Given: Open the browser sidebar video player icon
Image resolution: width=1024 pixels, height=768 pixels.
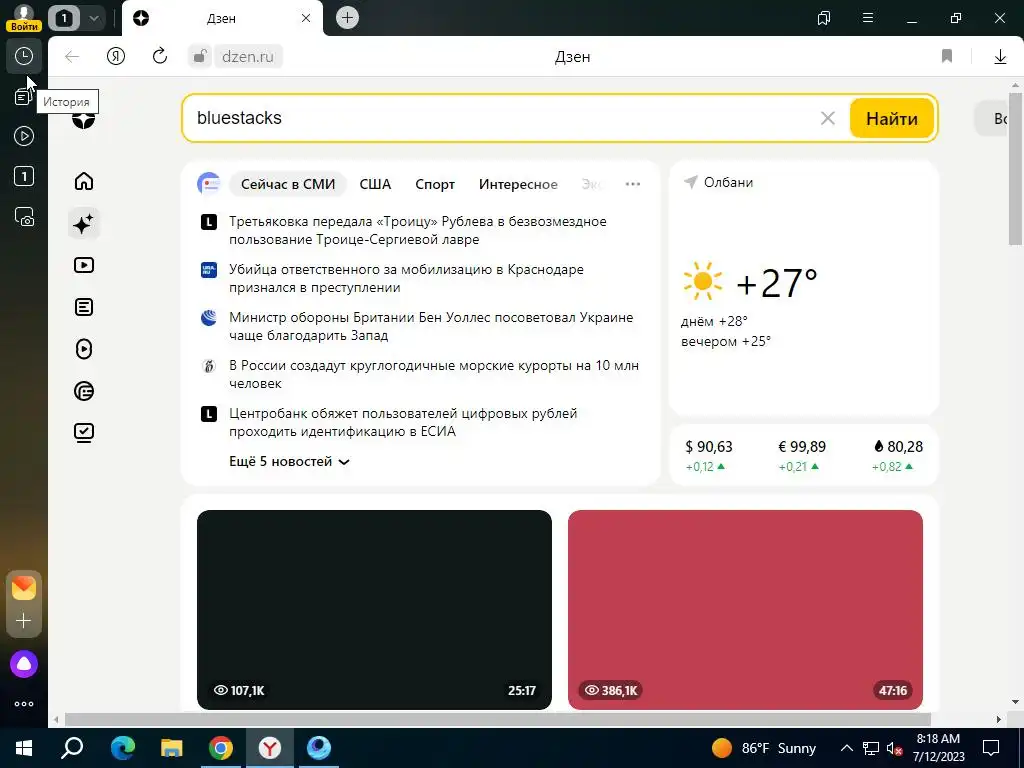Looking at the screenshot, I should click(24, 136).
